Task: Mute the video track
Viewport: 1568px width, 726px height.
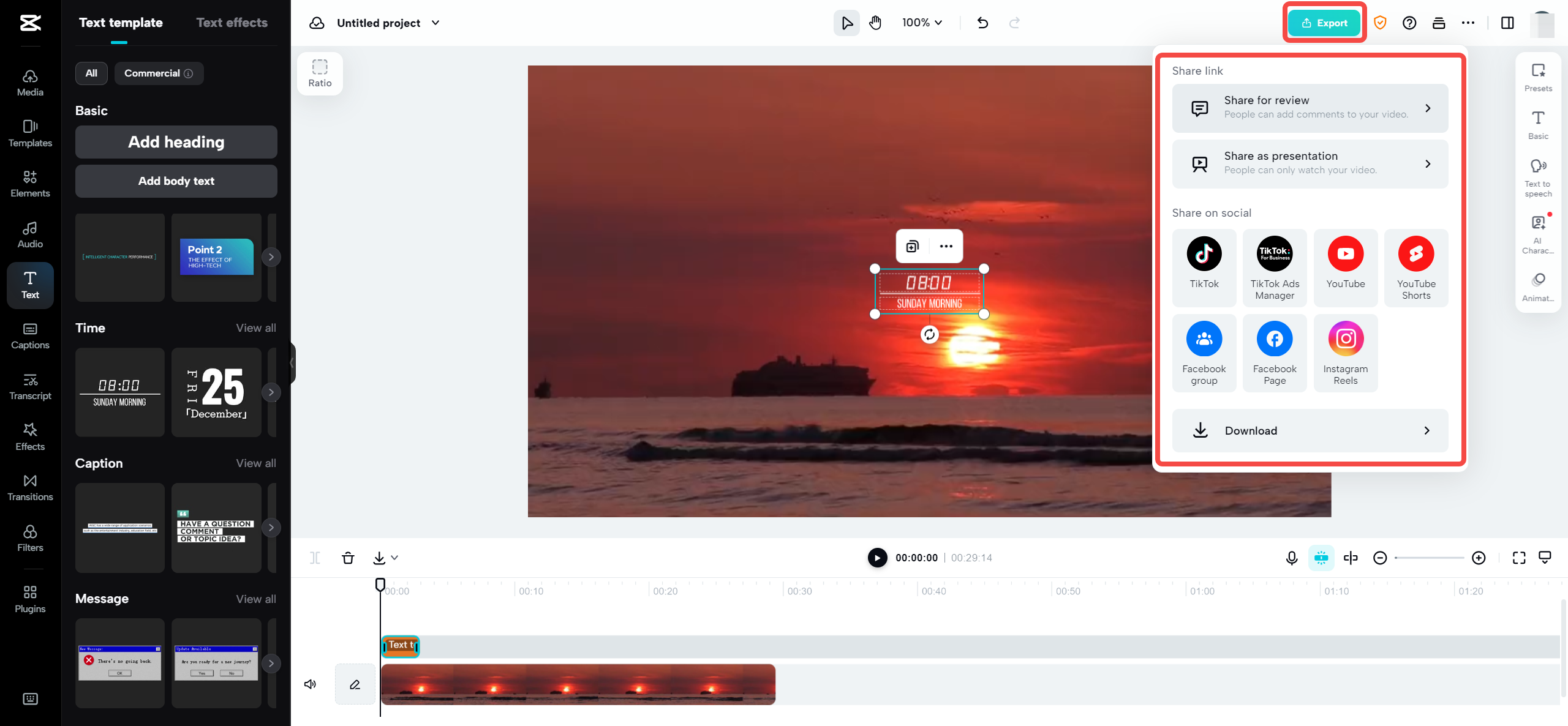Action: pos(311,684)
